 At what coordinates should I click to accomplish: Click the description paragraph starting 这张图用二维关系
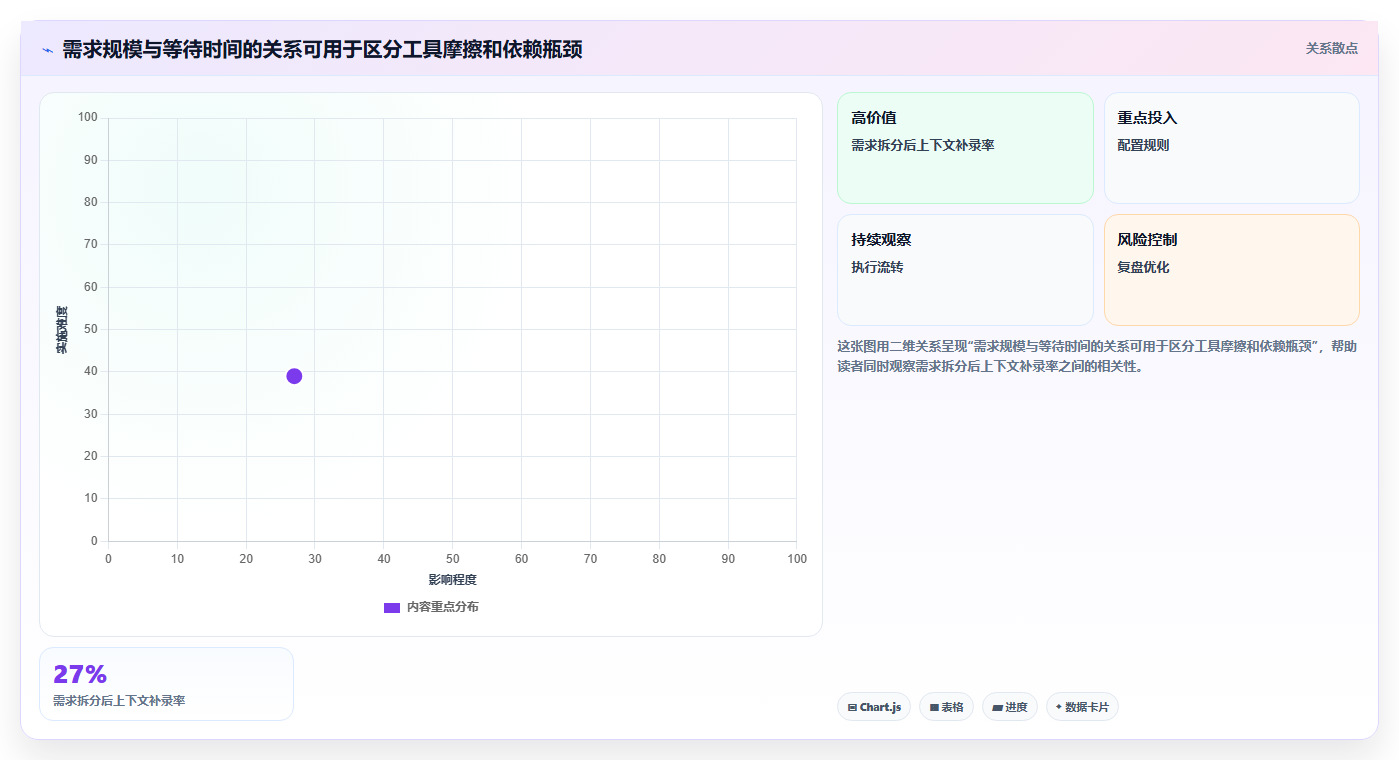click(x=1097, y=356)
